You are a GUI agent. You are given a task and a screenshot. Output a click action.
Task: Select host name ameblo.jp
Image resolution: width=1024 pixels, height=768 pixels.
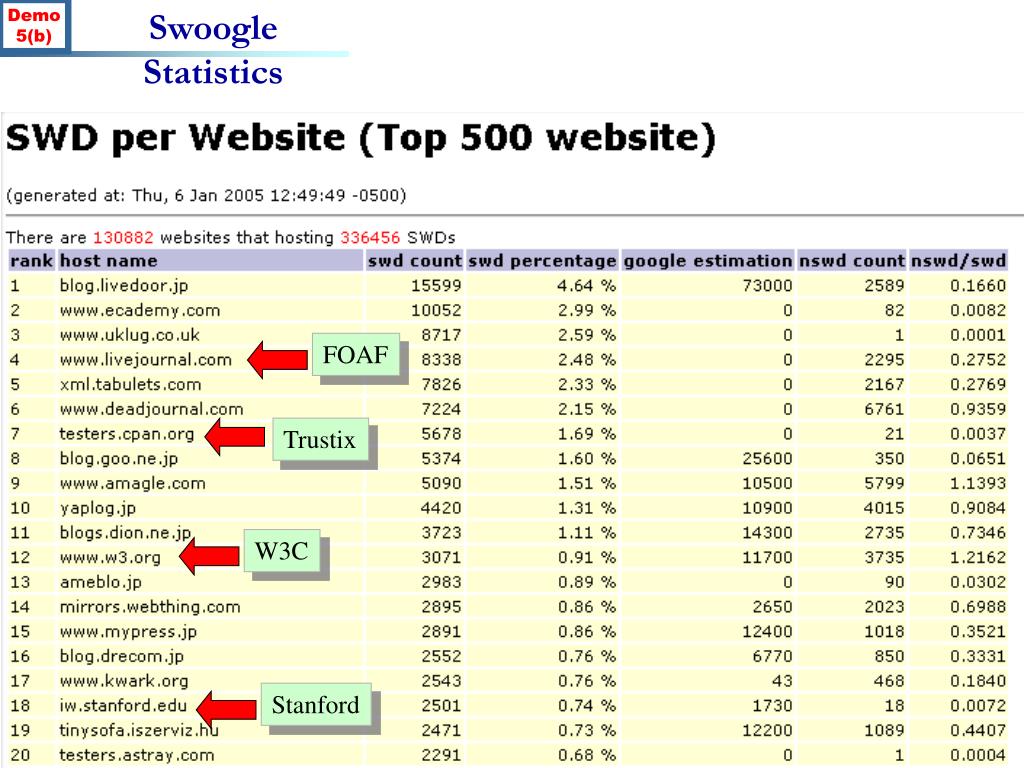(101, 582)
